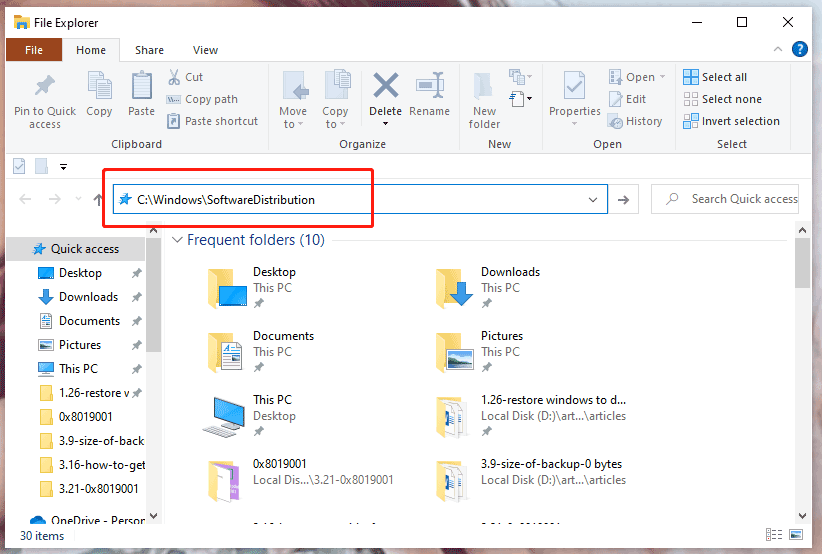Click Invert selection

tap(731, 121)
